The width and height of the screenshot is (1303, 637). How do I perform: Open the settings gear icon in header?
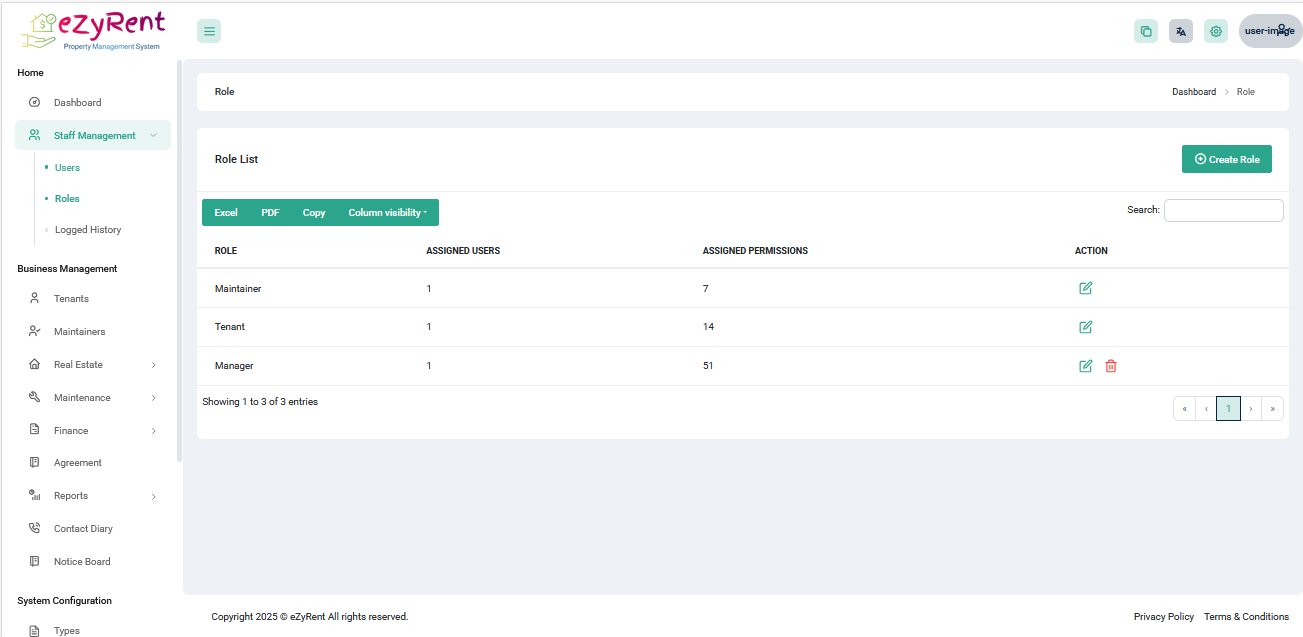click(1216, 31)
